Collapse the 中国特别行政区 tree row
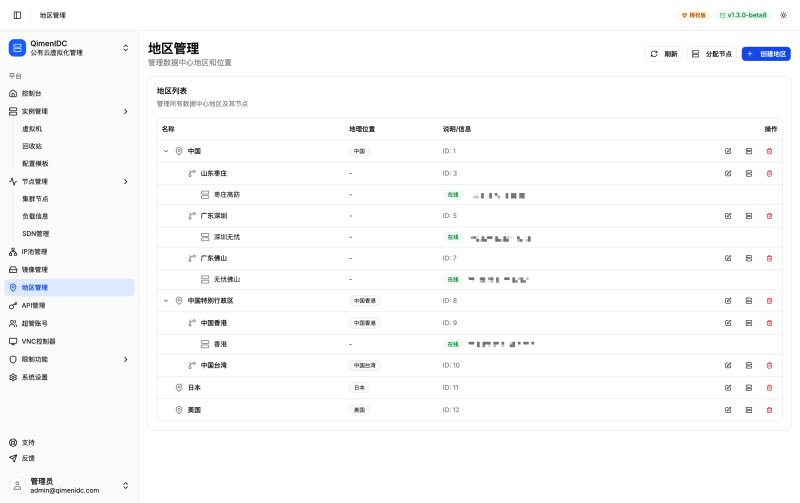 click(166, 300)
